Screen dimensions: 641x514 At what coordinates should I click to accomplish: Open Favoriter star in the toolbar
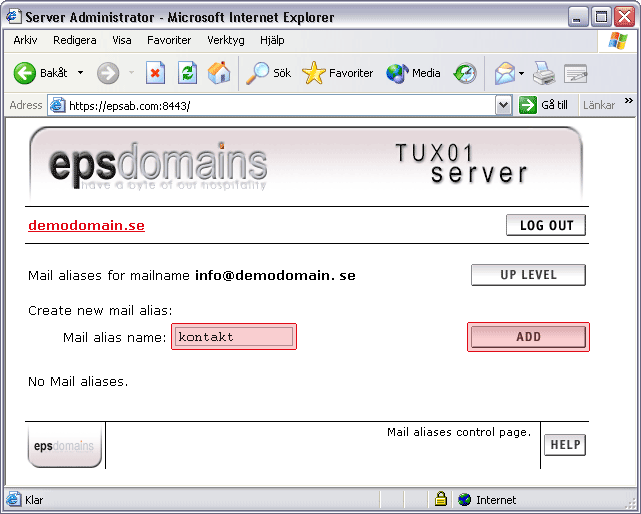click(338, 73)
